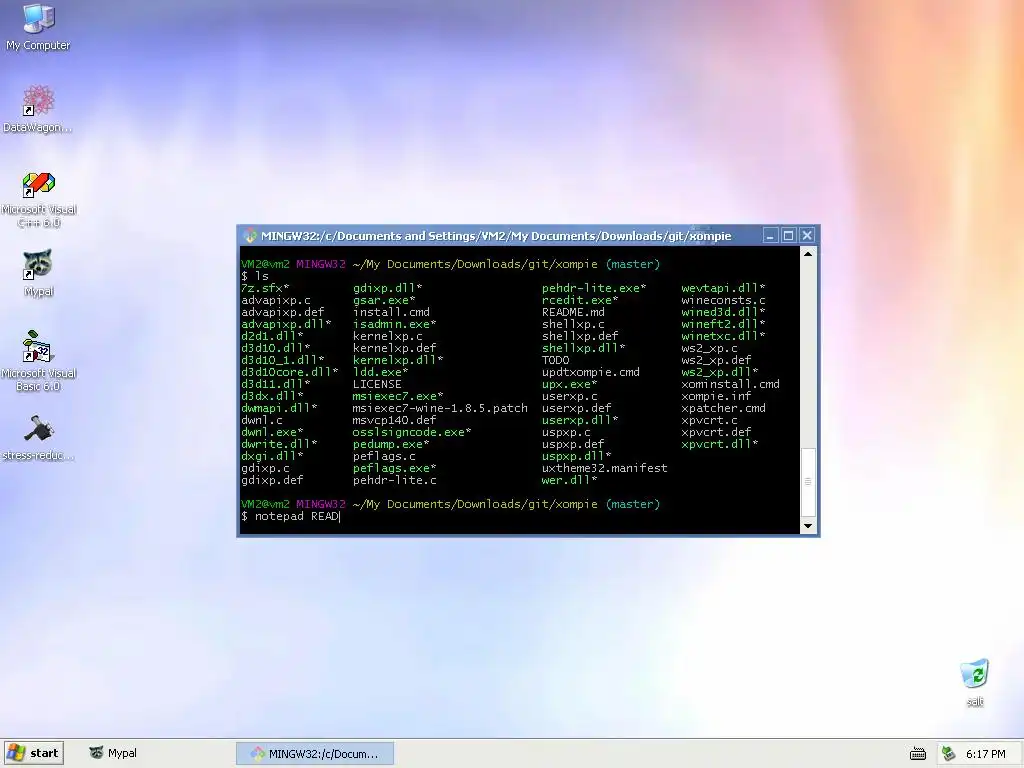Click on osslsigncode.exe* in the listing
Image resolution: width=1024 pixels, height=768 pixels.
(x=411, y=432)
